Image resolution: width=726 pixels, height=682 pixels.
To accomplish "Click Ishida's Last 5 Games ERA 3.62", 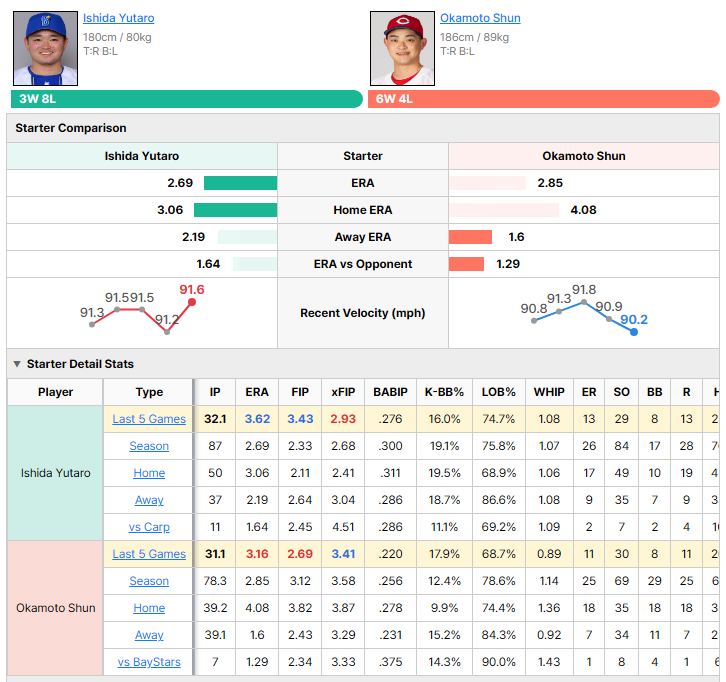I will [x=257, y=419].
